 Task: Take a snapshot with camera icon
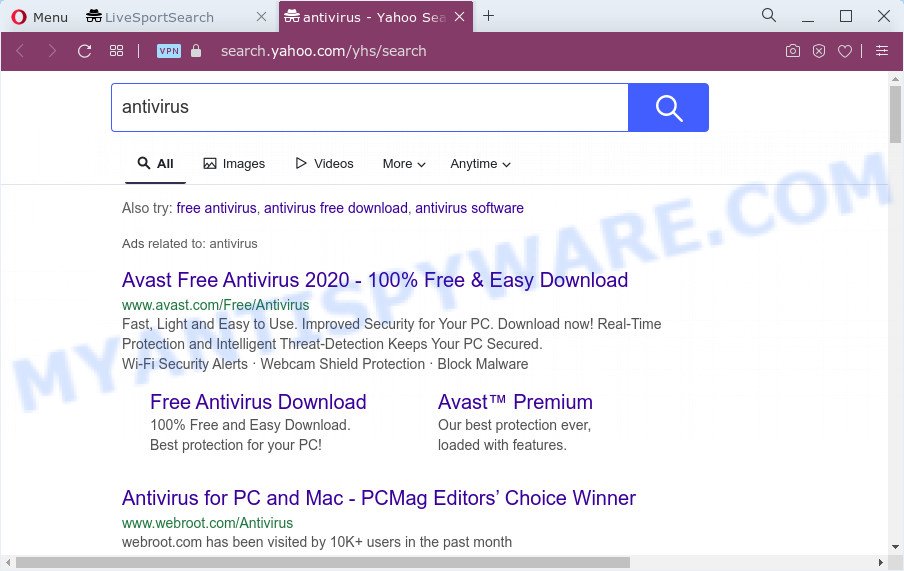pyautogui.click(x=793, y=51)
